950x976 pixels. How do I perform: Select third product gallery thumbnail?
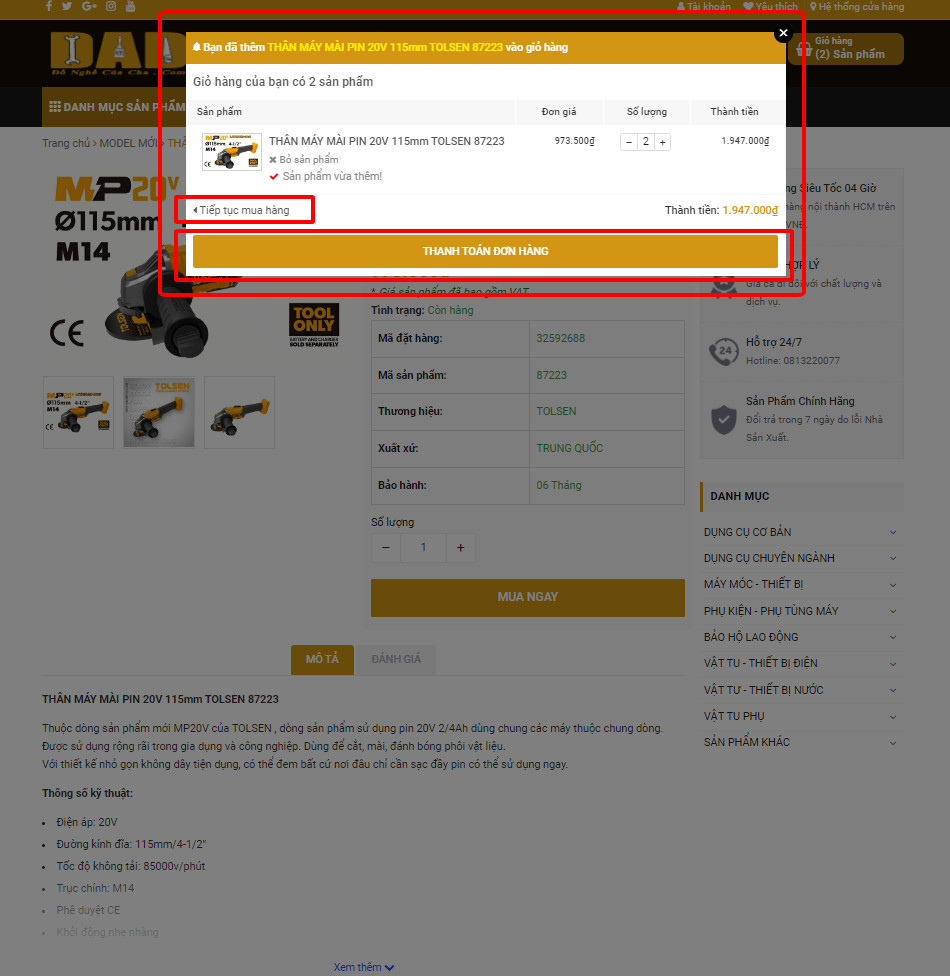(240, 412)
